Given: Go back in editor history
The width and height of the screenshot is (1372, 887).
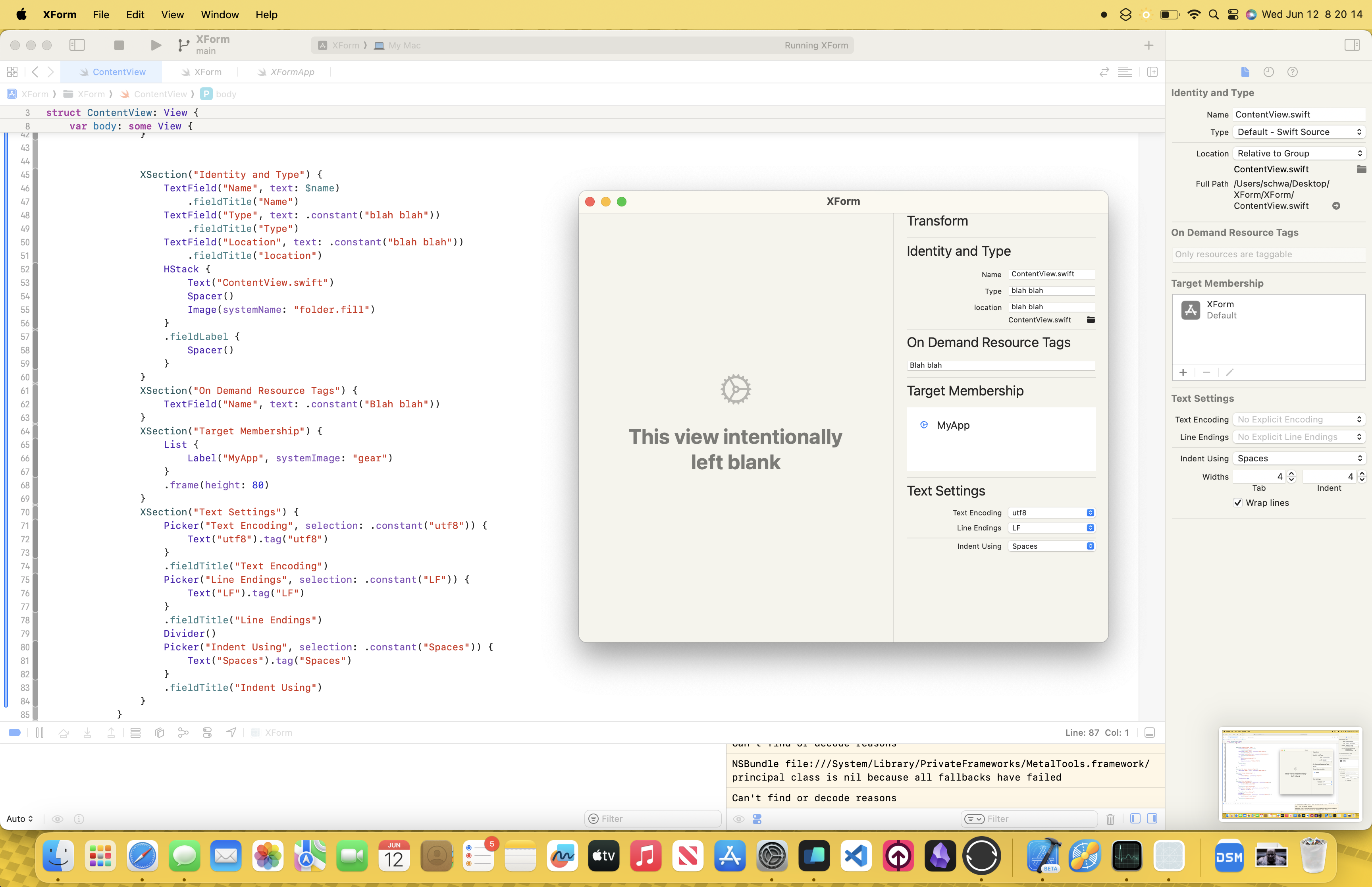Looking at the screenshot, I should 35,72.
